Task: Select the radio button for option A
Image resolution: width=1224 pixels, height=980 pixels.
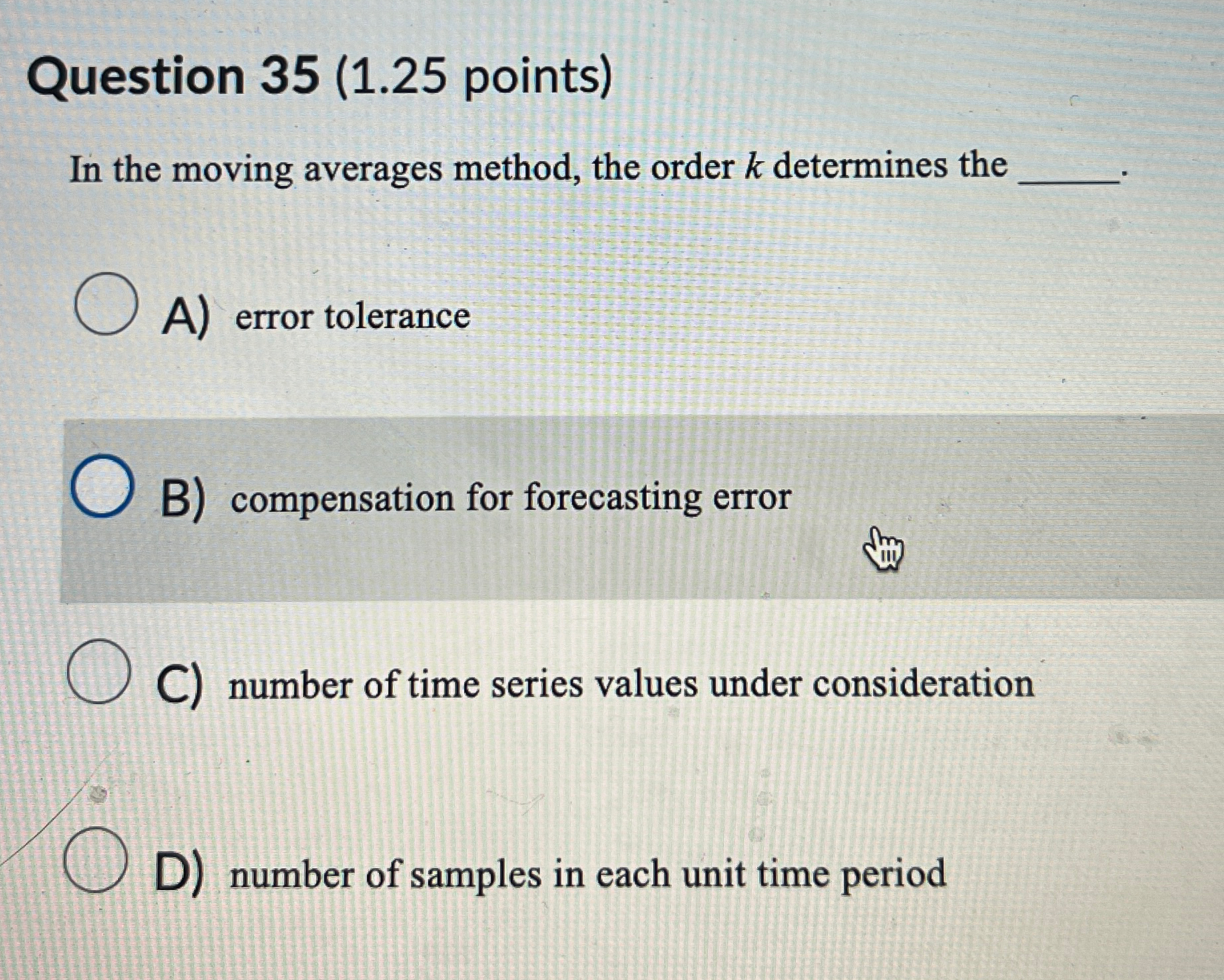Action: point(107,301)
